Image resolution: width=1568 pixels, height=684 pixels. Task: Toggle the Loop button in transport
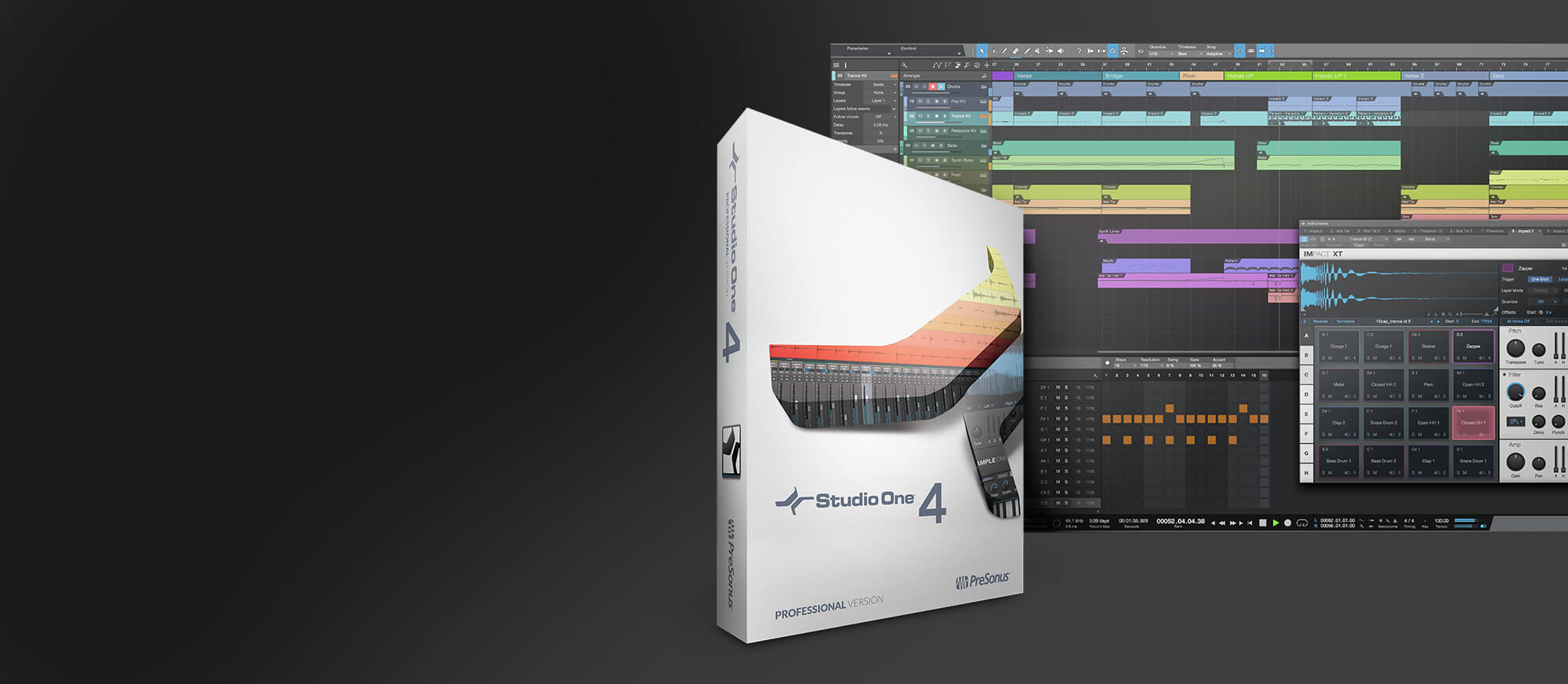(x=1301, y=522)
